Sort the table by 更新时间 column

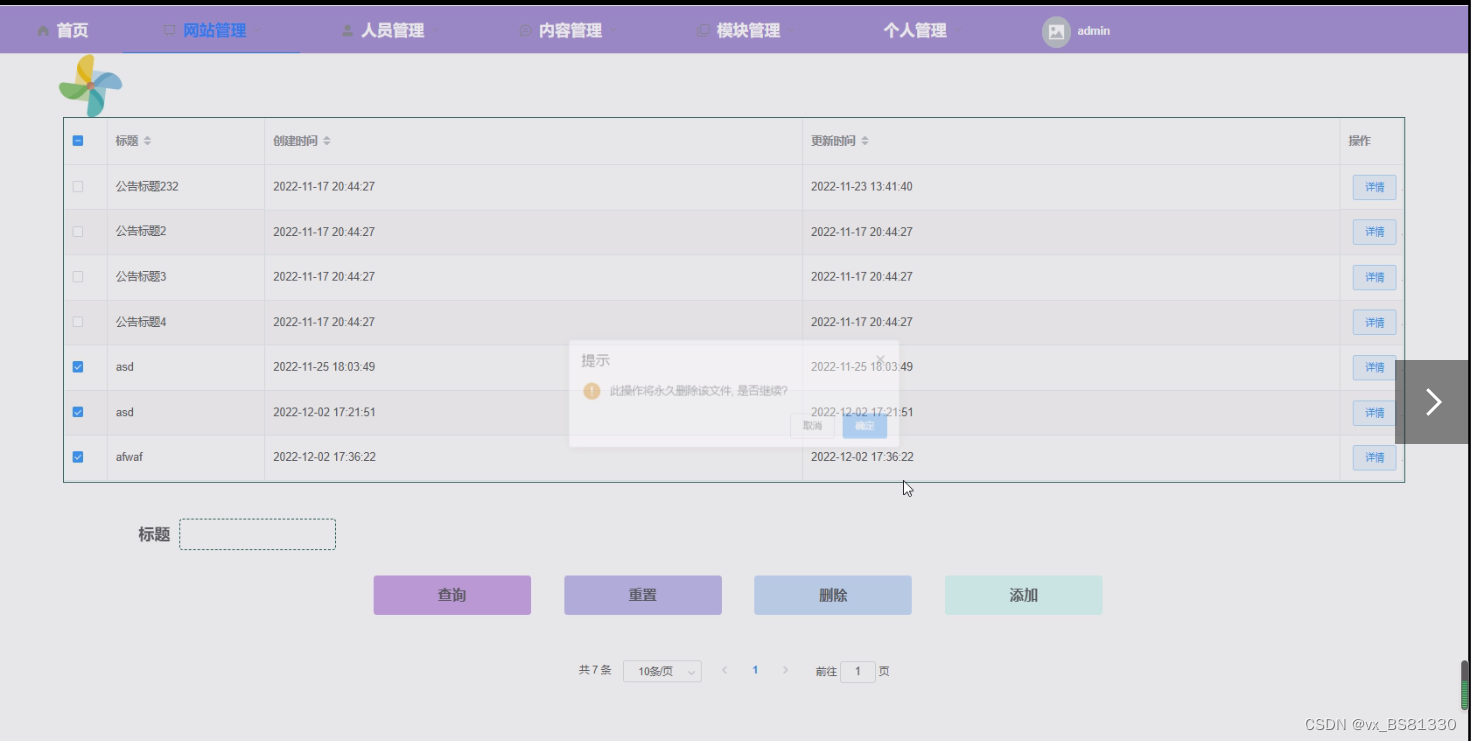click(864, 141)
